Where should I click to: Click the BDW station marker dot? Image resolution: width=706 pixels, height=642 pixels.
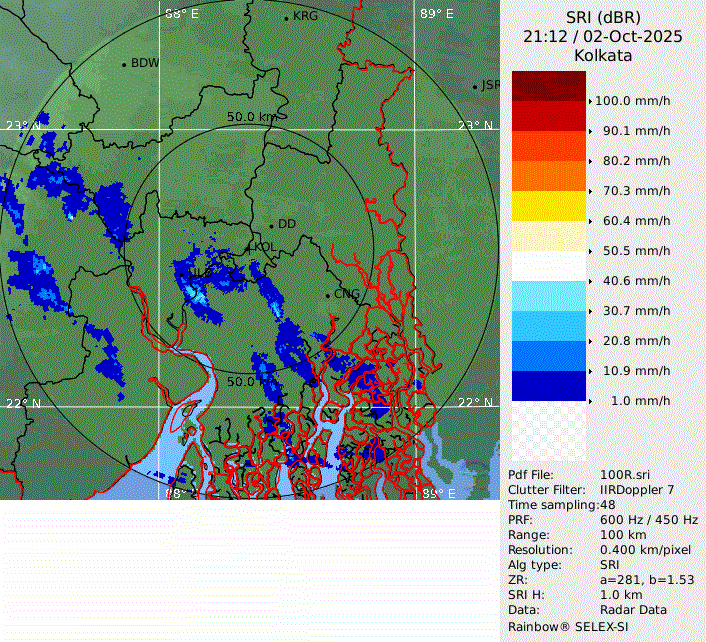point(124,65)
